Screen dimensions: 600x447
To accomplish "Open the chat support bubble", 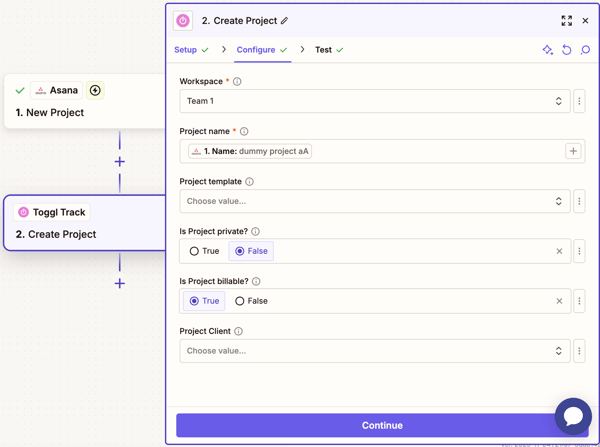I will (x=573, y=416).
